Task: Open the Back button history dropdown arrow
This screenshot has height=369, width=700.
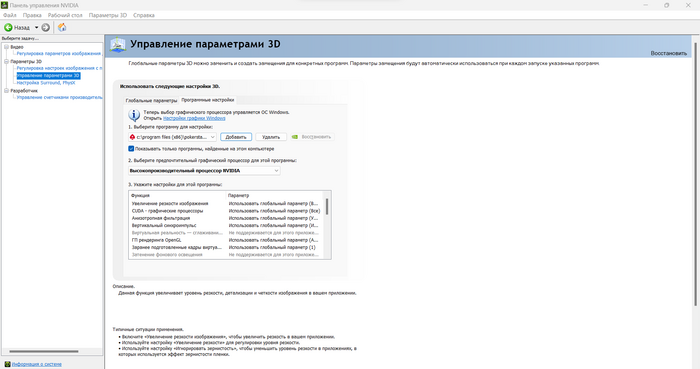Action: [37, 27]
